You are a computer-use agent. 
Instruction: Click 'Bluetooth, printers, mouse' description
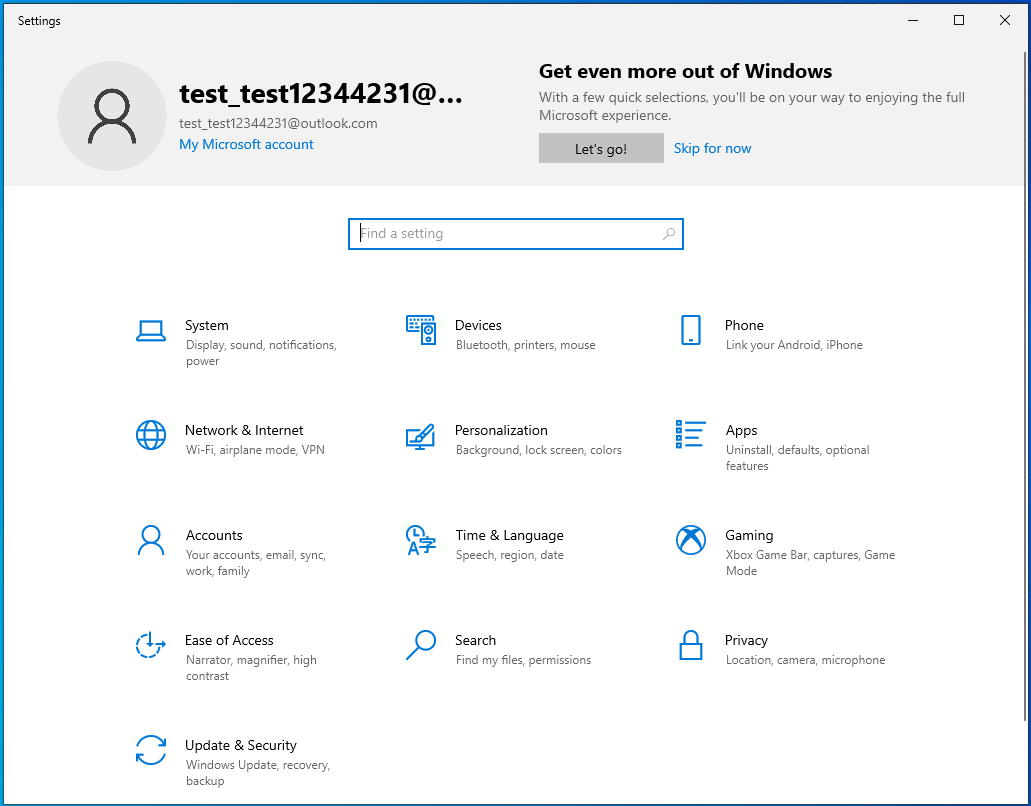525,345
